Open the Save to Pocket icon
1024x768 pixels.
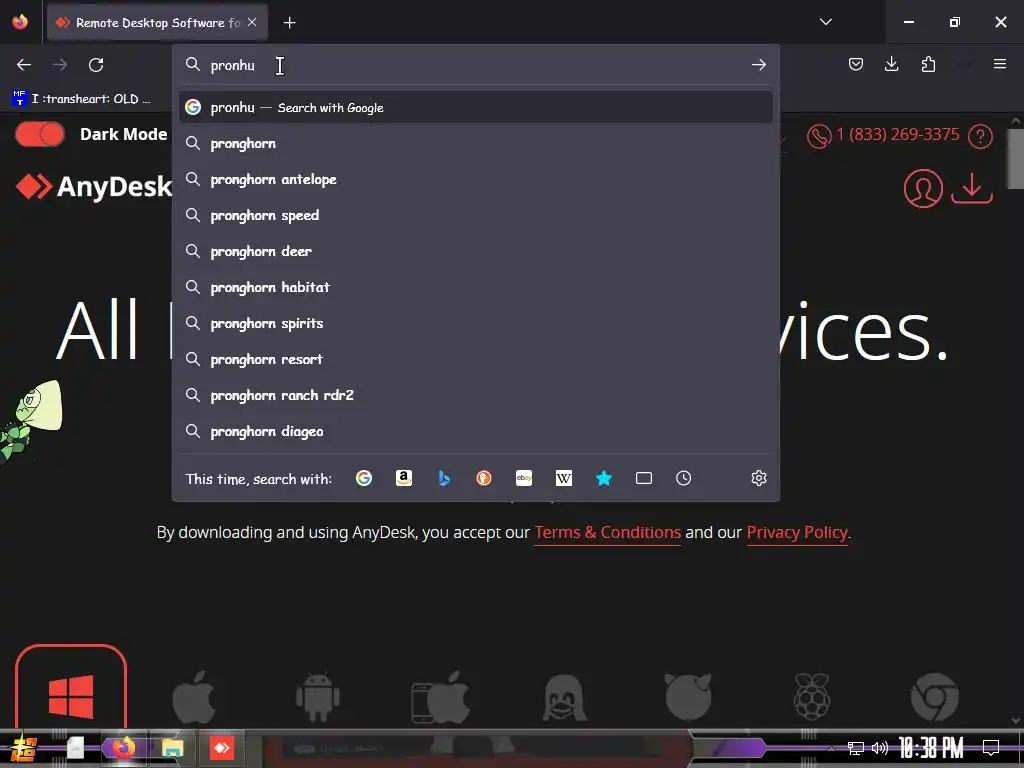tap(856, 64)
